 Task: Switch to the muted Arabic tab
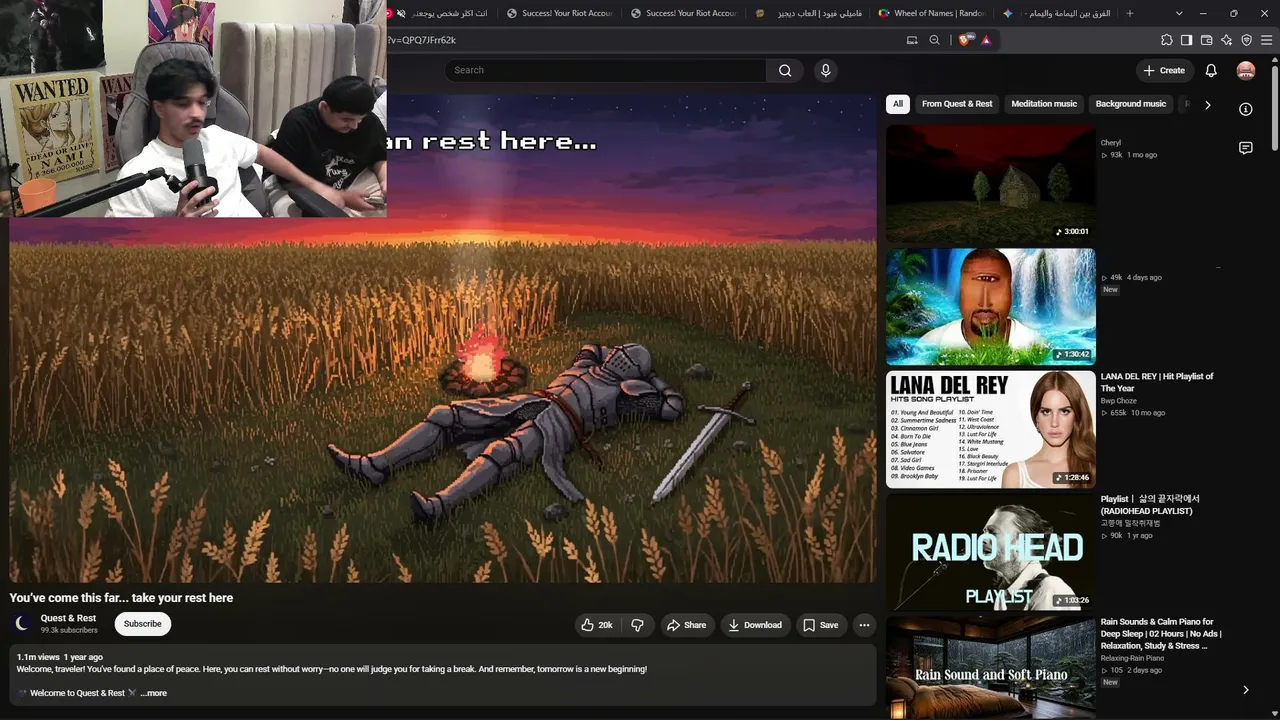442,13
